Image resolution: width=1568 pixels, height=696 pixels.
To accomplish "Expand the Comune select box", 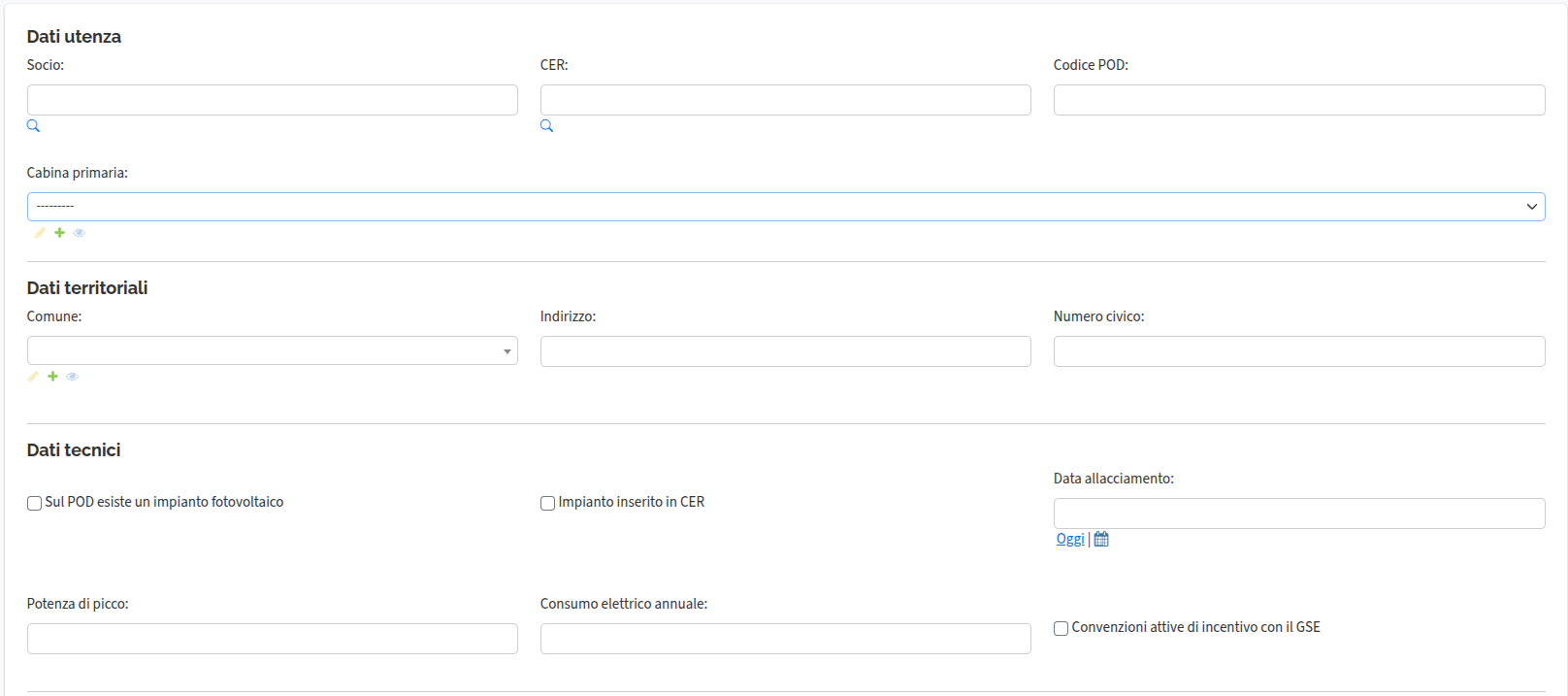I will click(x=273, y=350).
